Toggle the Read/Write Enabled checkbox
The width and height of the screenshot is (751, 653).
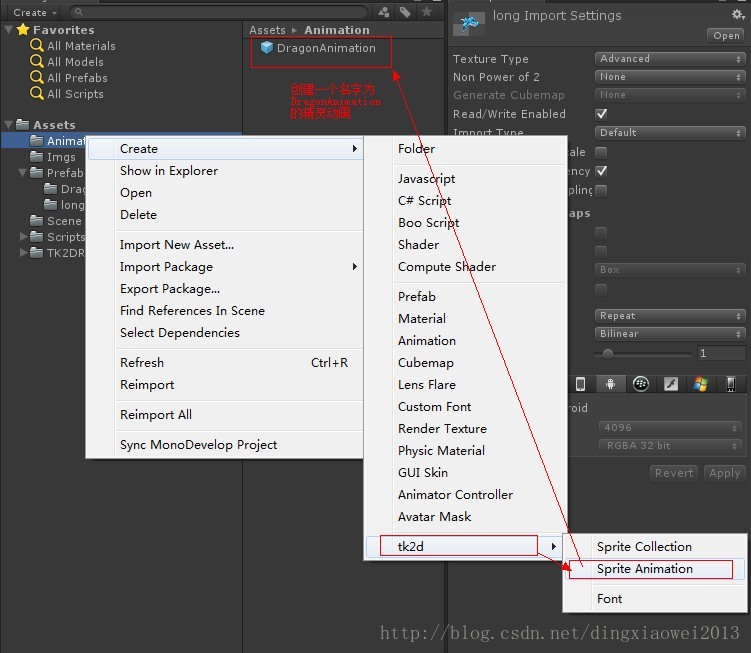point(601,114)
